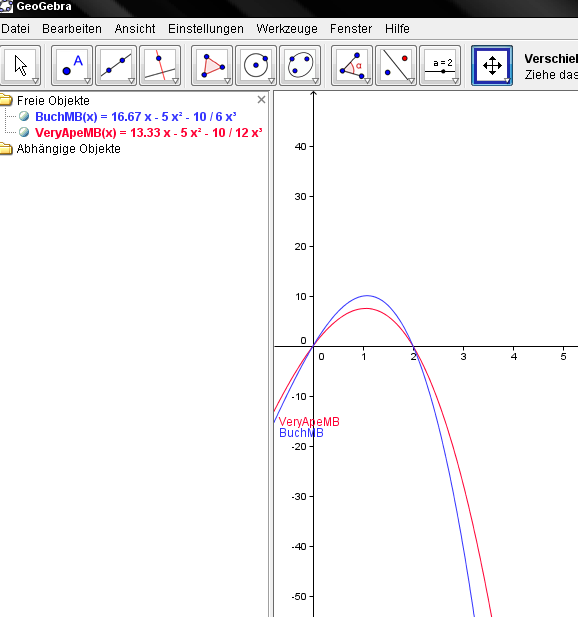Select the red VeryApeMB(x) equation entry
This screenshot has height=617, width=578.
[x=149, y=133]
